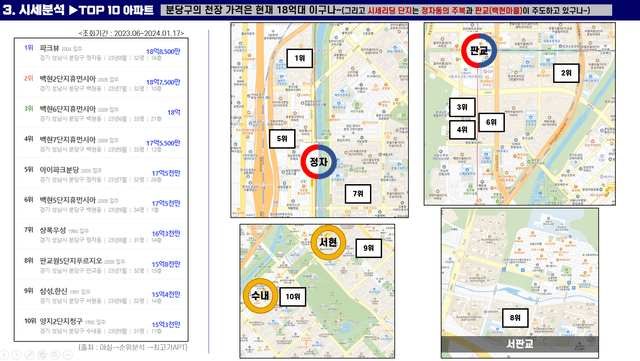Select the 1위 label box on the map
Screen dimensions: 640x361
[x=300, y=58]
